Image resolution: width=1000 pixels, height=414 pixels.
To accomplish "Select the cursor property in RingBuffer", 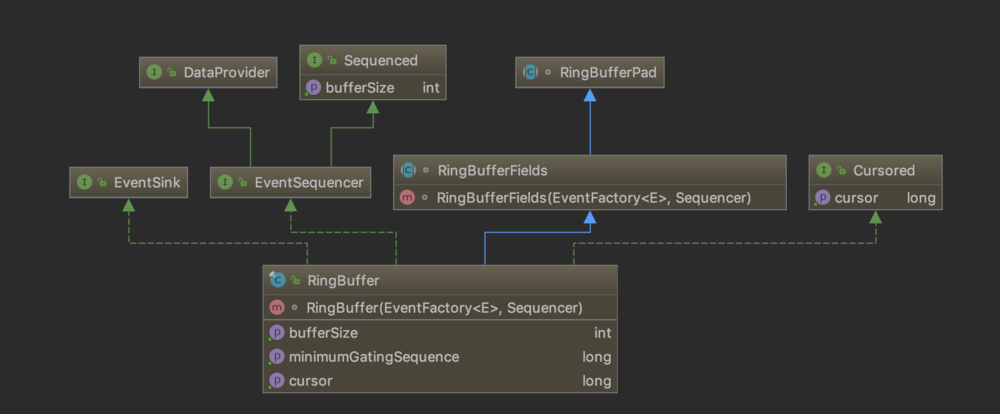I will pyautogui.click(x=310, y=381).
